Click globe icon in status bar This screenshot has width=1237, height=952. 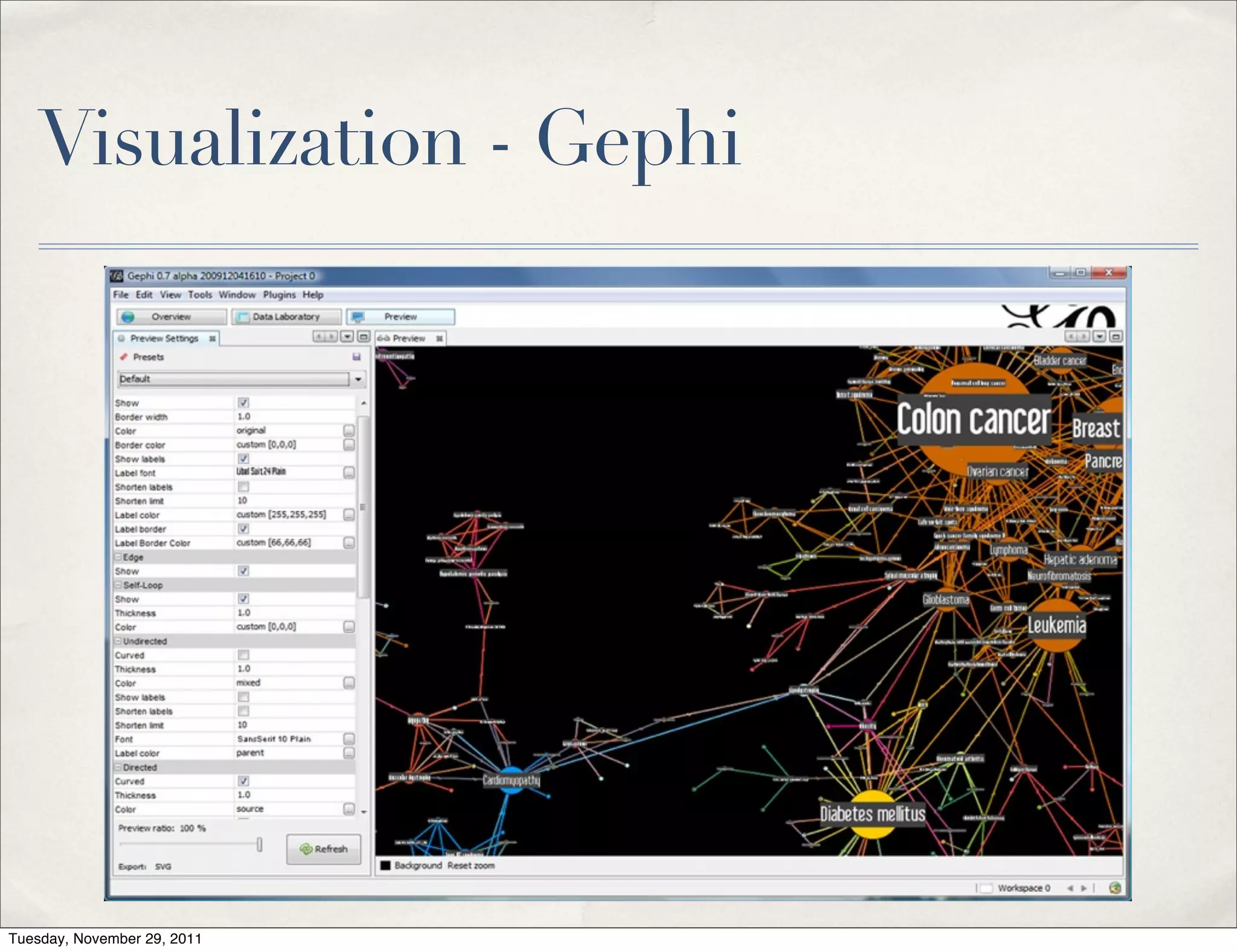pyautogui.click(x=1115, y=887)
